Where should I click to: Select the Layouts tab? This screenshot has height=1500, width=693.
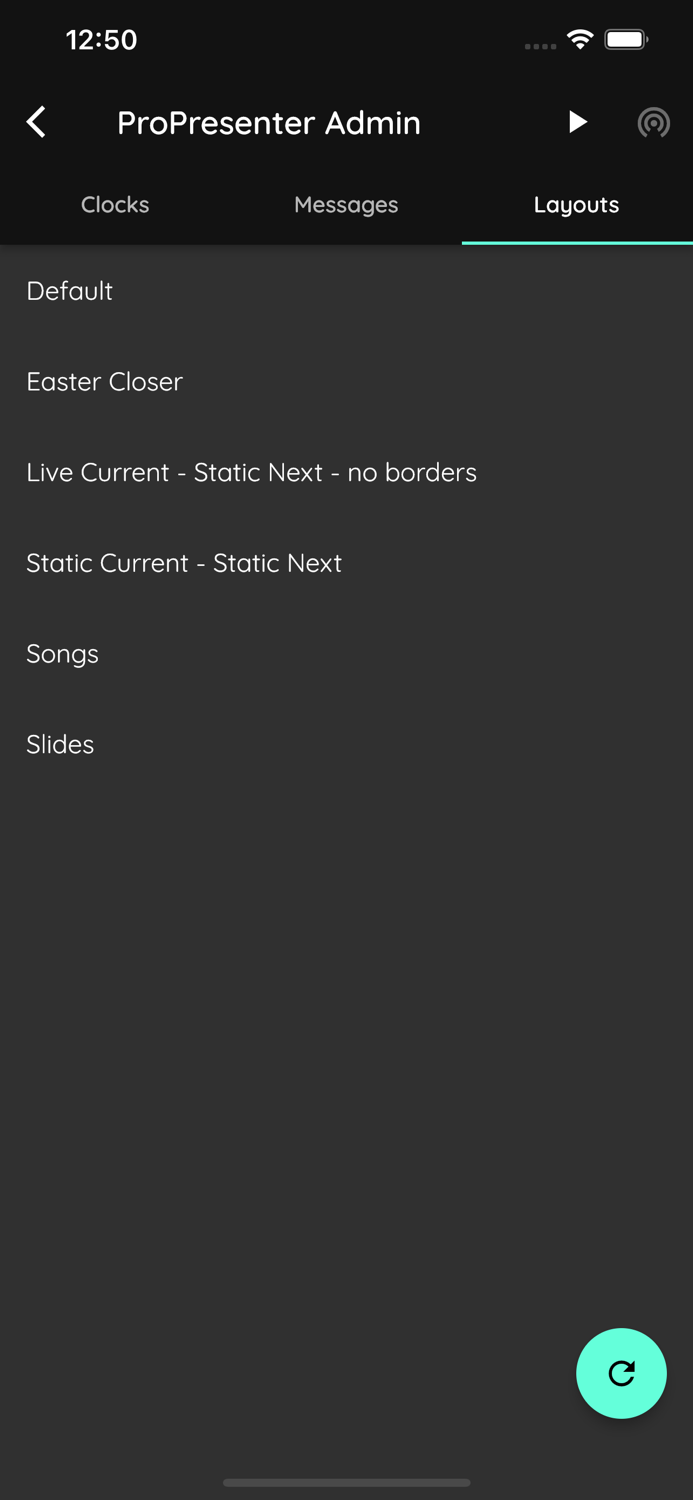click(577, 205)
